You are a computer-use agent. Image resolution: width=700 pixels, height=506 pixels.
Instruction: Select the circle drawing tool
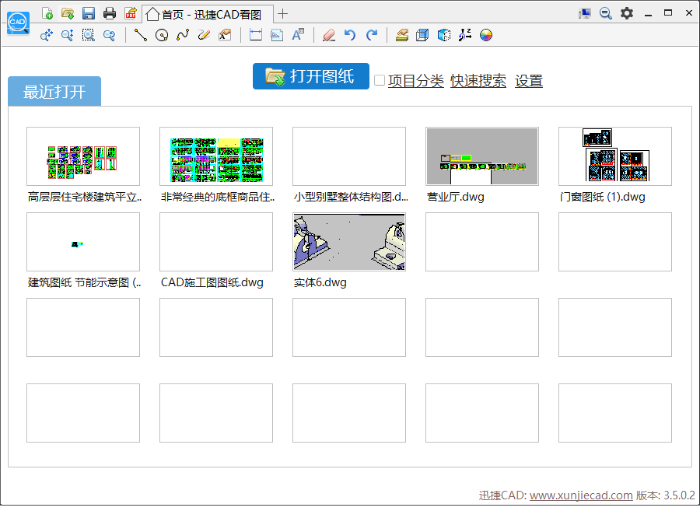pos(161,35)
